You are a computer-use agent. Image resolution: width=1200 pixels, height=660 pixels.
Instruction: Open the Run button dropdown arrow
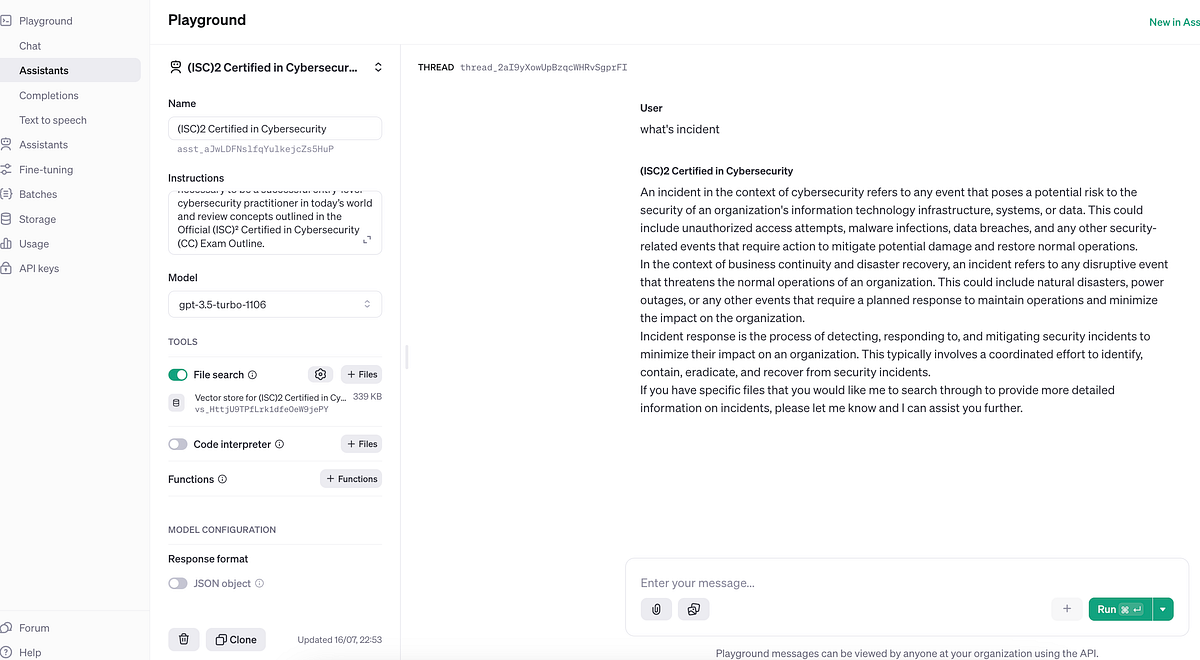[x=1163, y=609]
